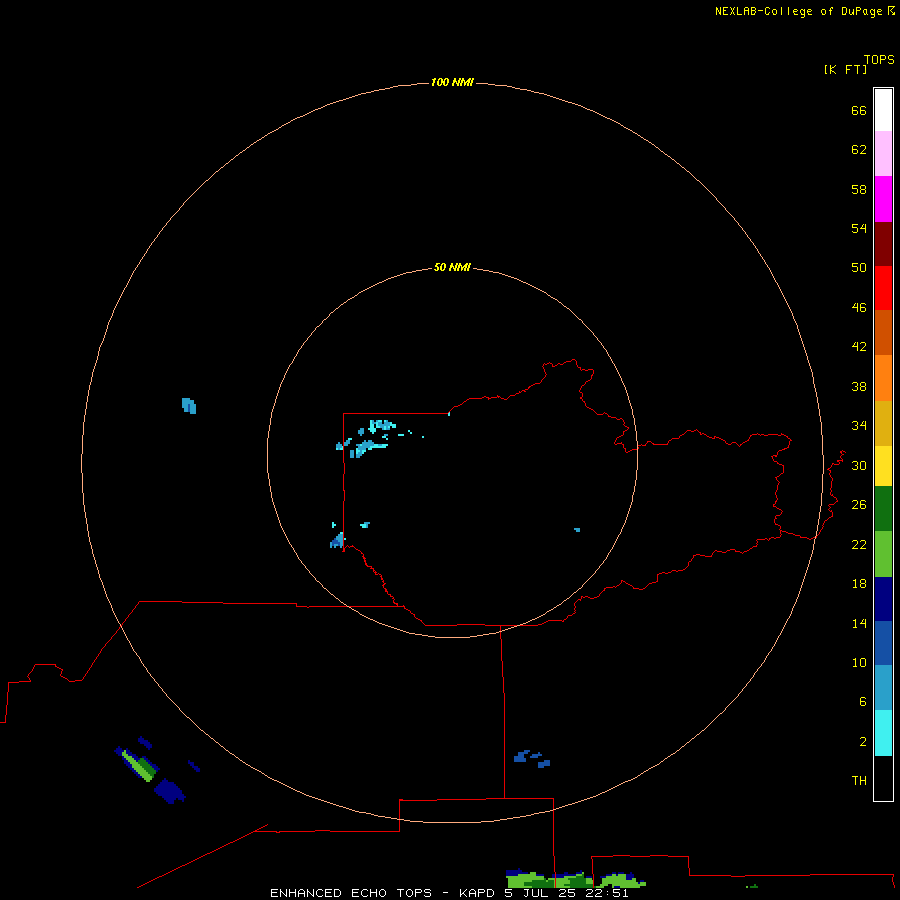This screenshot has width=900, height=900.
Task: Click the '50 NMI' range ring label
Action: pyautogui.click(x=452, y=267)
